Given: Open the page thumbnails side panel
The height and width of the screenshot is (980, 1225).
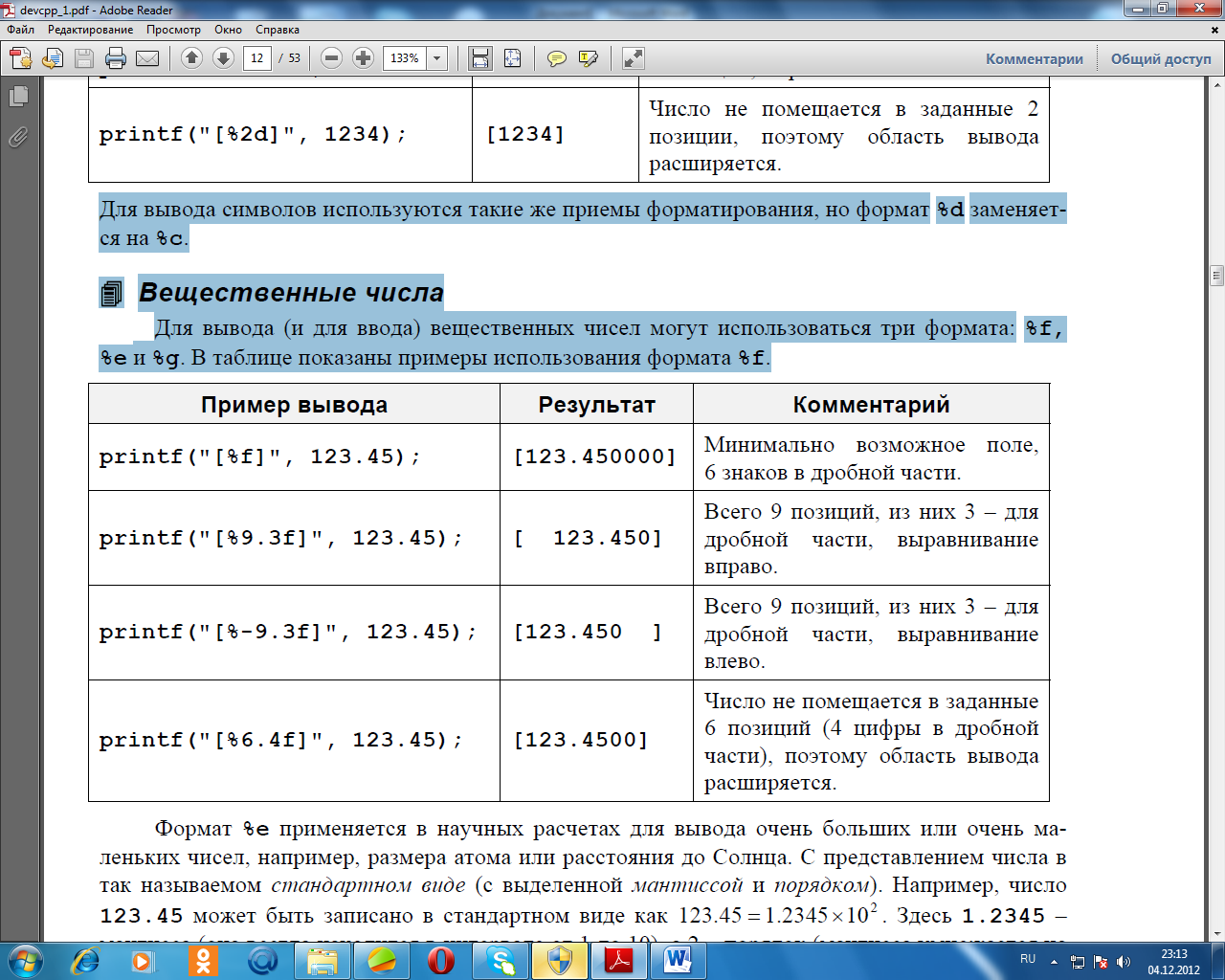Looking at the screenshot, I should tap(18, 96).
